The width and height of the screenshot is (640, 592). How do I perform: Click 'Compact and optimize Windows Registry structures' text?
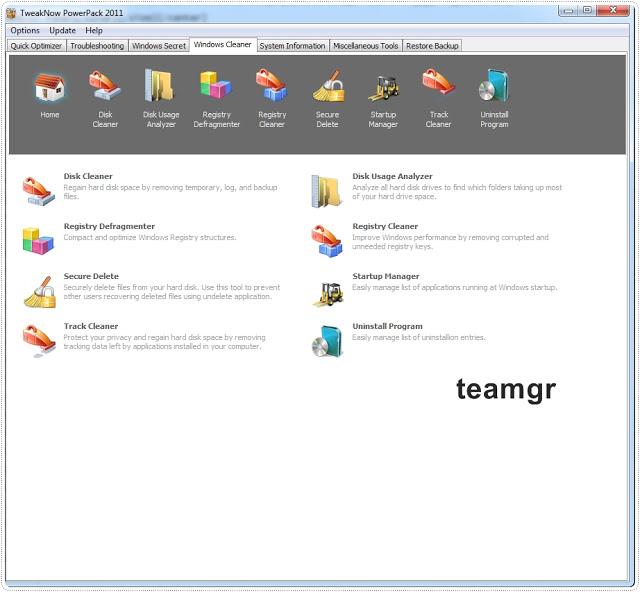point(150,237)
